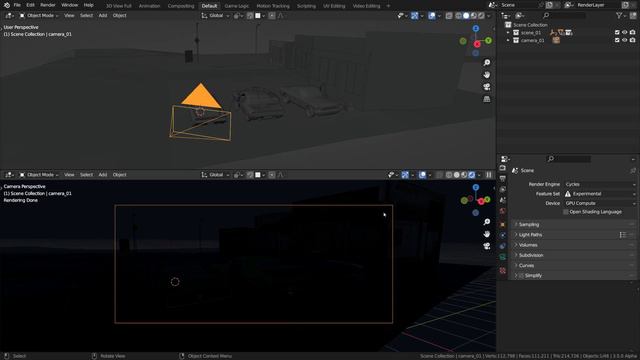Open the Device GPU Compute dropdown

600,203
